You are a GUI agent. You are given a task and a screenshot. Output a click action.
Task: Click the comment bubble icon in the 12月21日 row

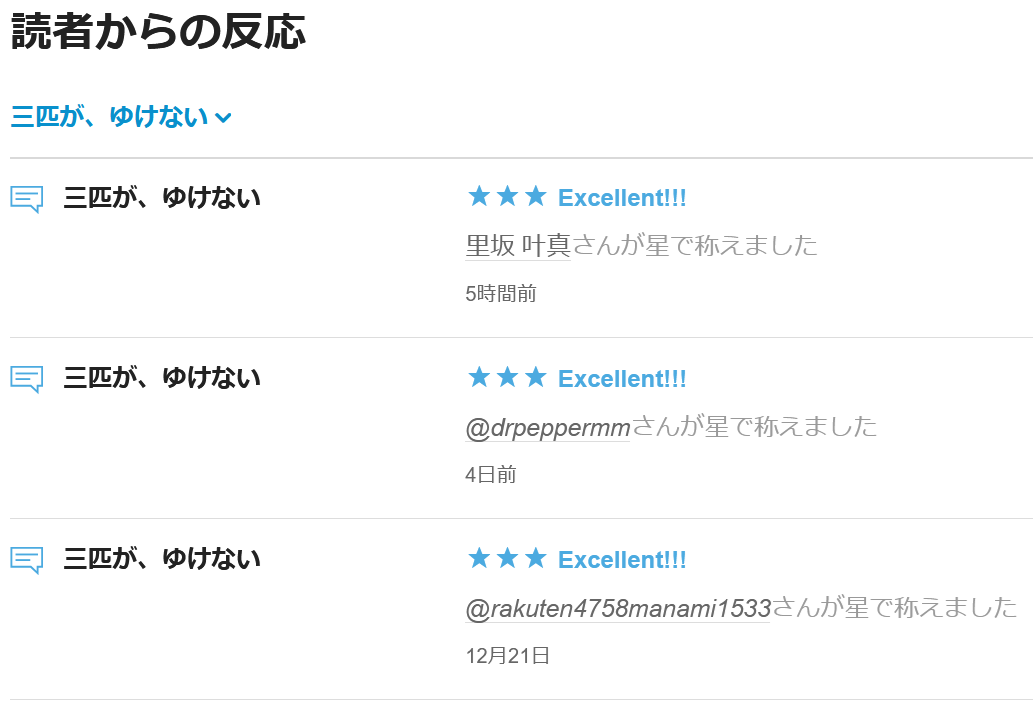point(26,560)
